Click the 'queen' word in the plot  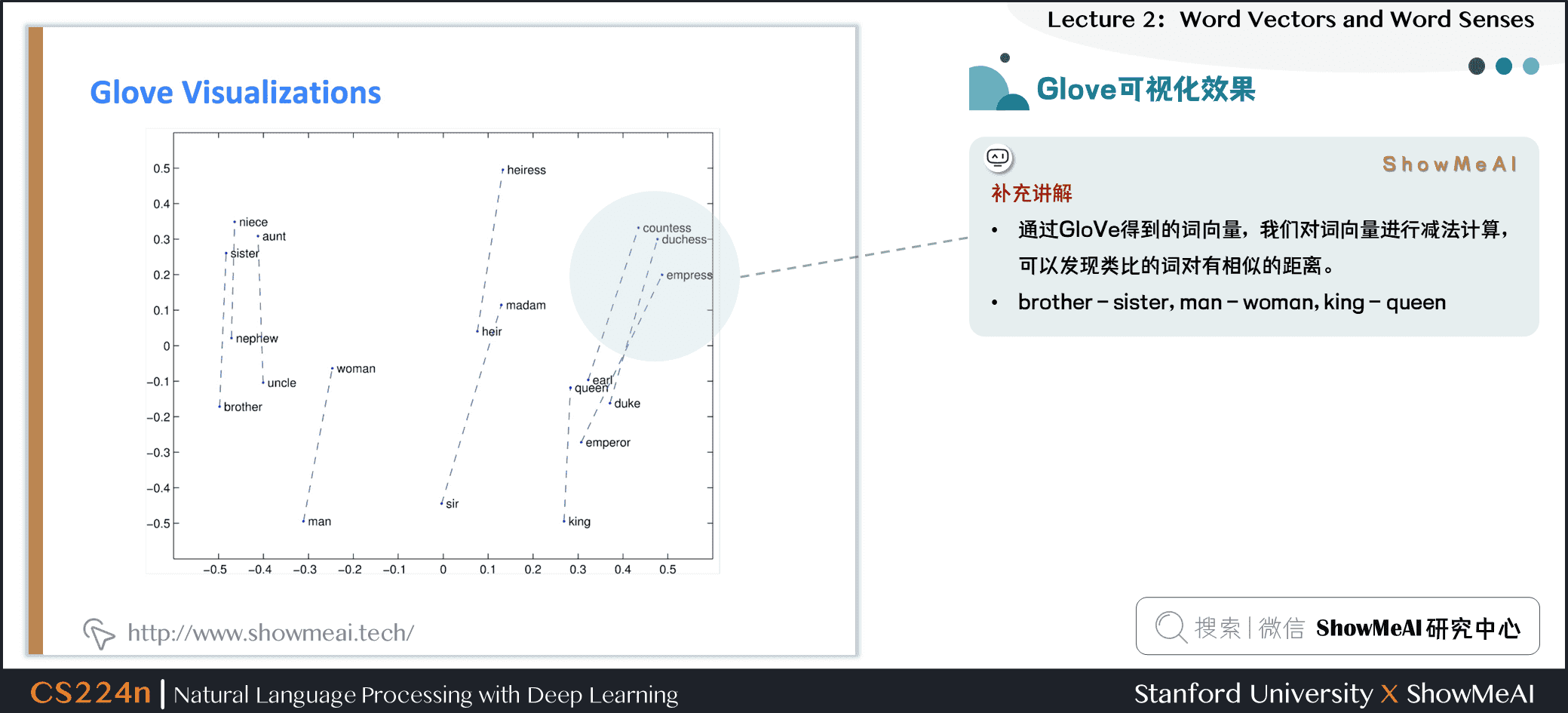point(591,389)
